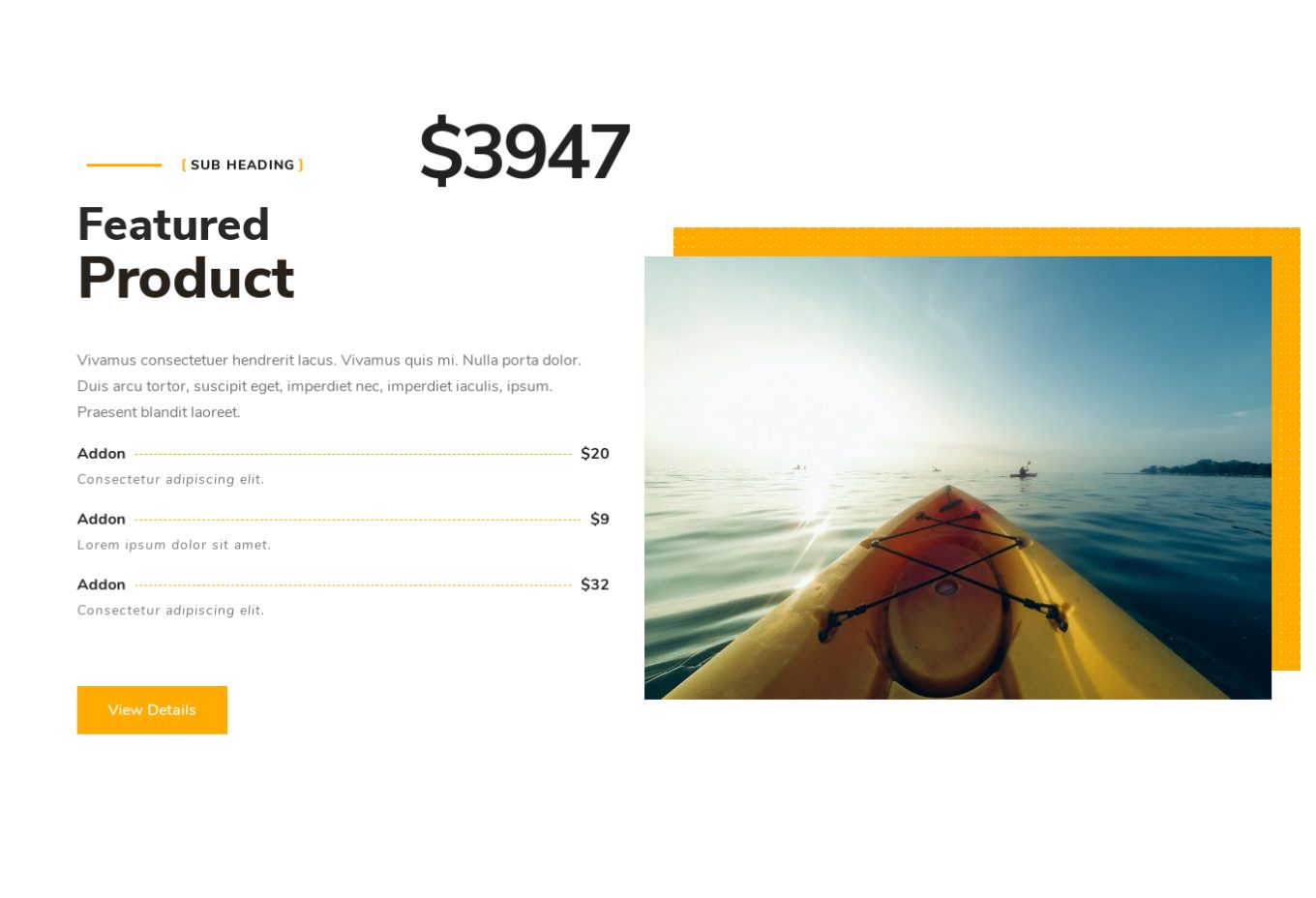1316x898 pixels.
Task: Click the opening bracket before SUB HEADING
Action: [183, 165]
